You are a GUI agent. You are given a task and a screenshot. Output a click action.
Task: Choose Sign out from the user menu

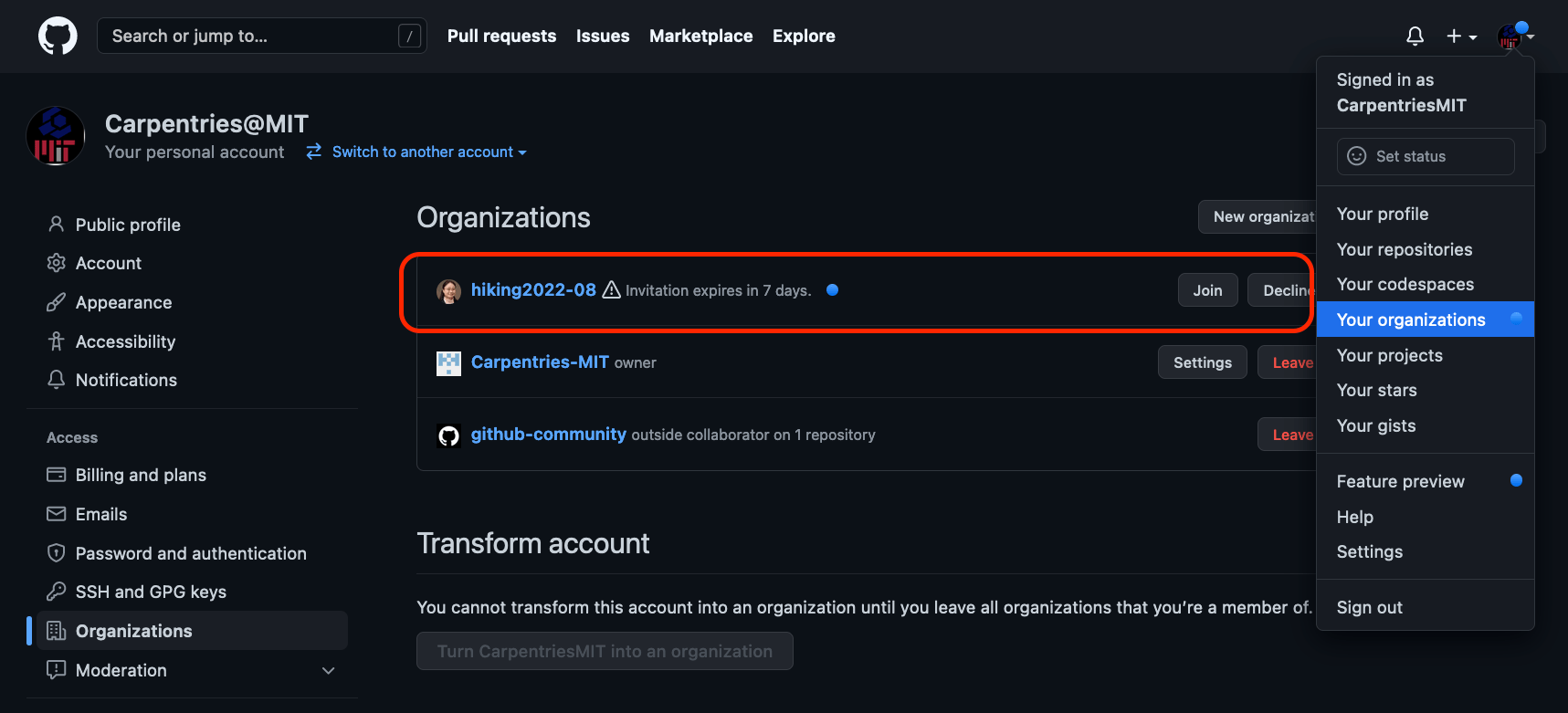[x=1425, y=607]
